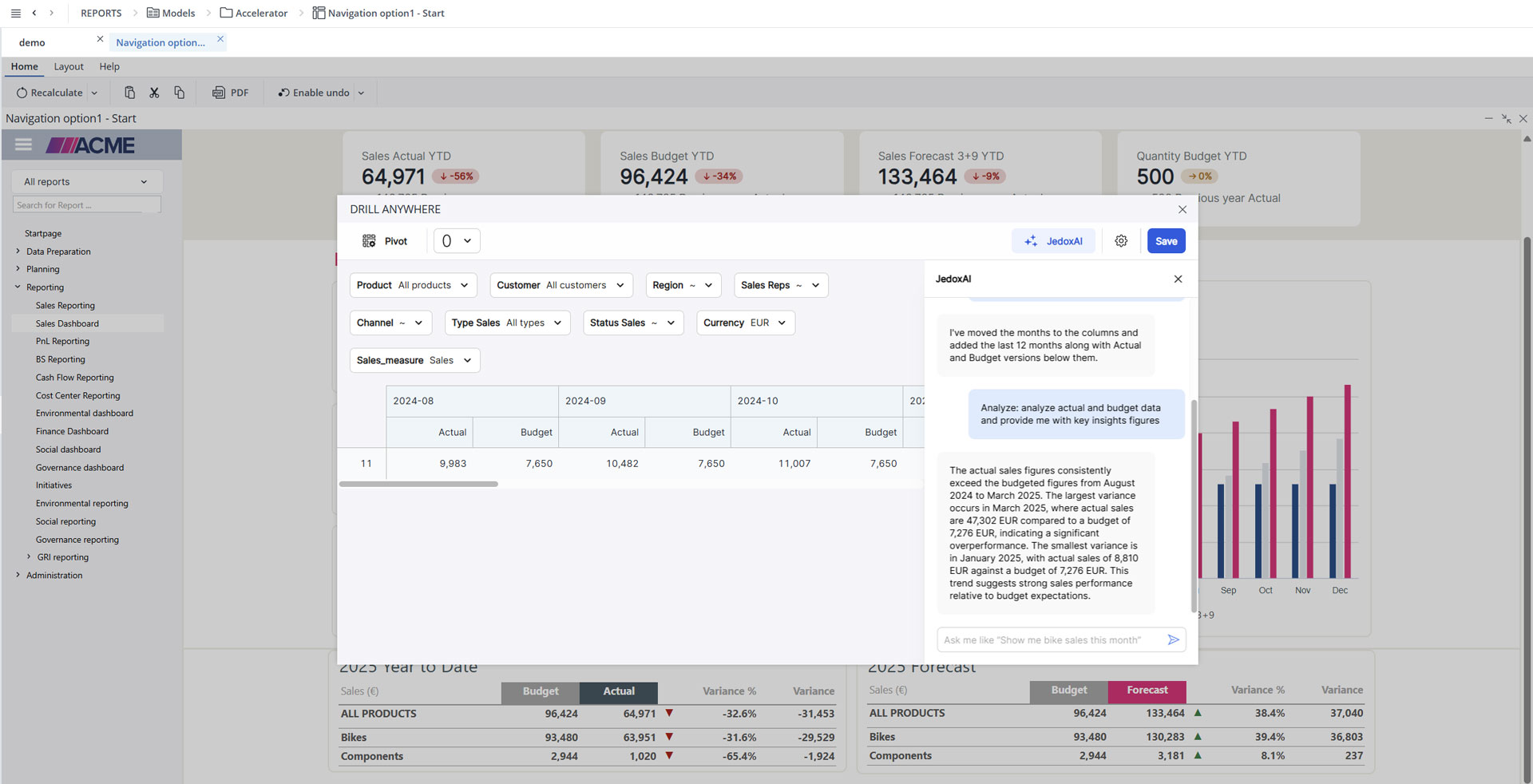Viewport: 1533px width, 784px height.
Task: Click the Save button
Action: 1167,241
